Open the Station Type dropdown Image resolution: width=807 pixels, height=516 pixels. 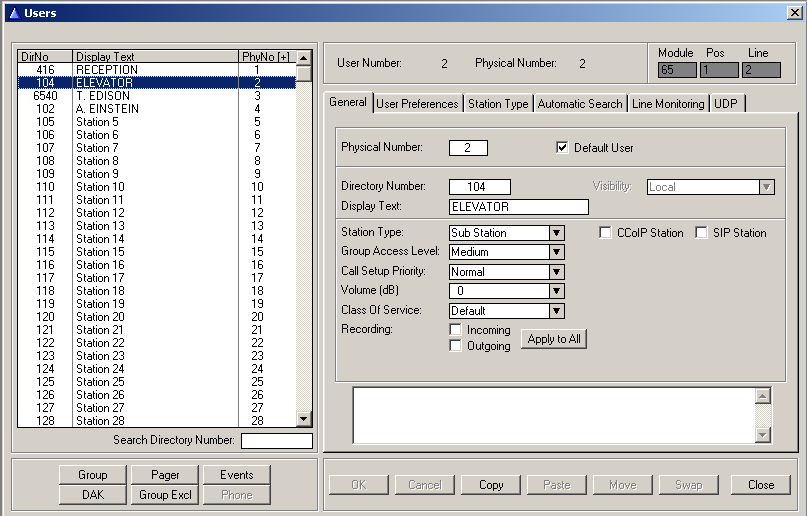pos(557,233)
